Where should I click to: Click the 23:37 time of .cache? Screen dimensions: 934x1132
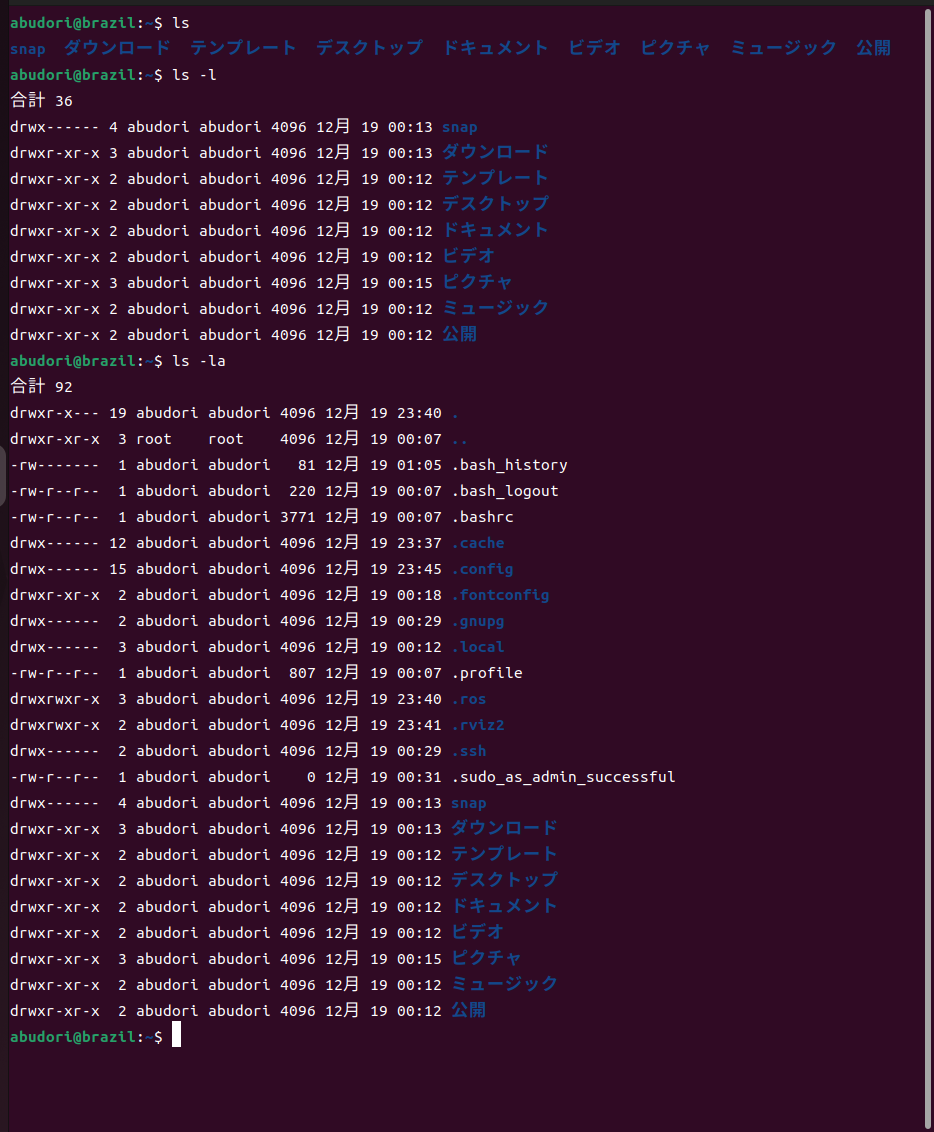click(x=419, y=543)
